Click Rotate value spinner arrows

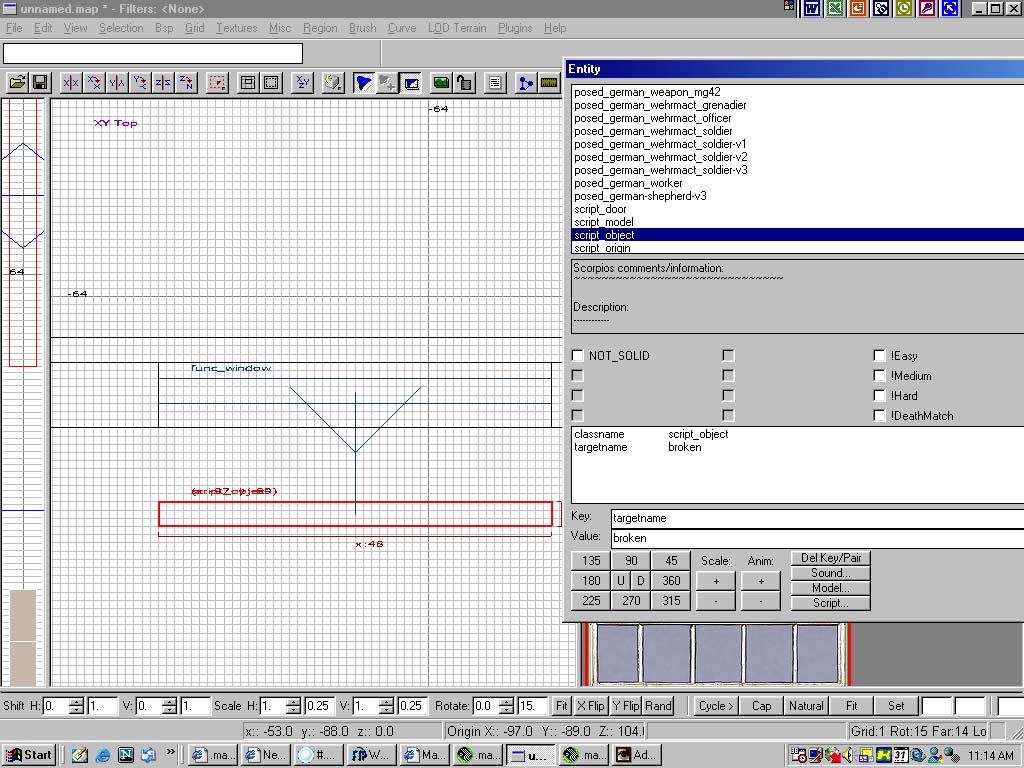click(x=507, y=706)
